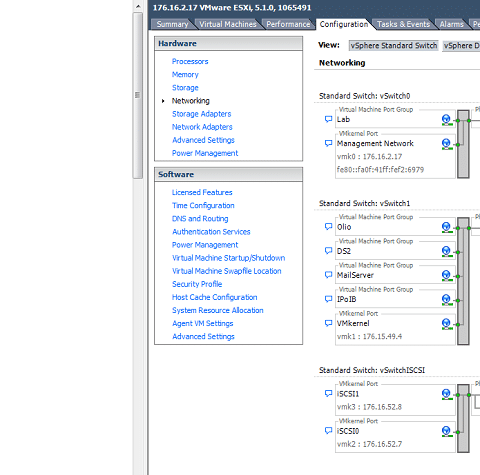
Task: Click the VMkernel port speech bubble icon
Action: click(328, 323)
